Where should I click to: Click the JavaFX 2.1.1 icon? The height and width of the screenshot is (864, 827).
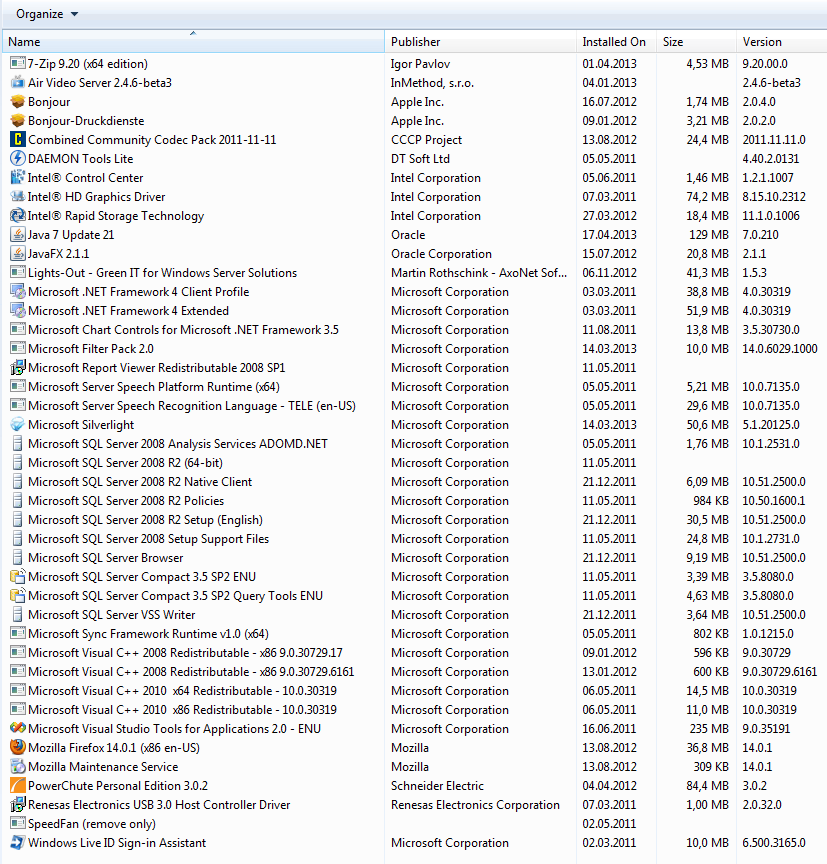coord(18,253)
